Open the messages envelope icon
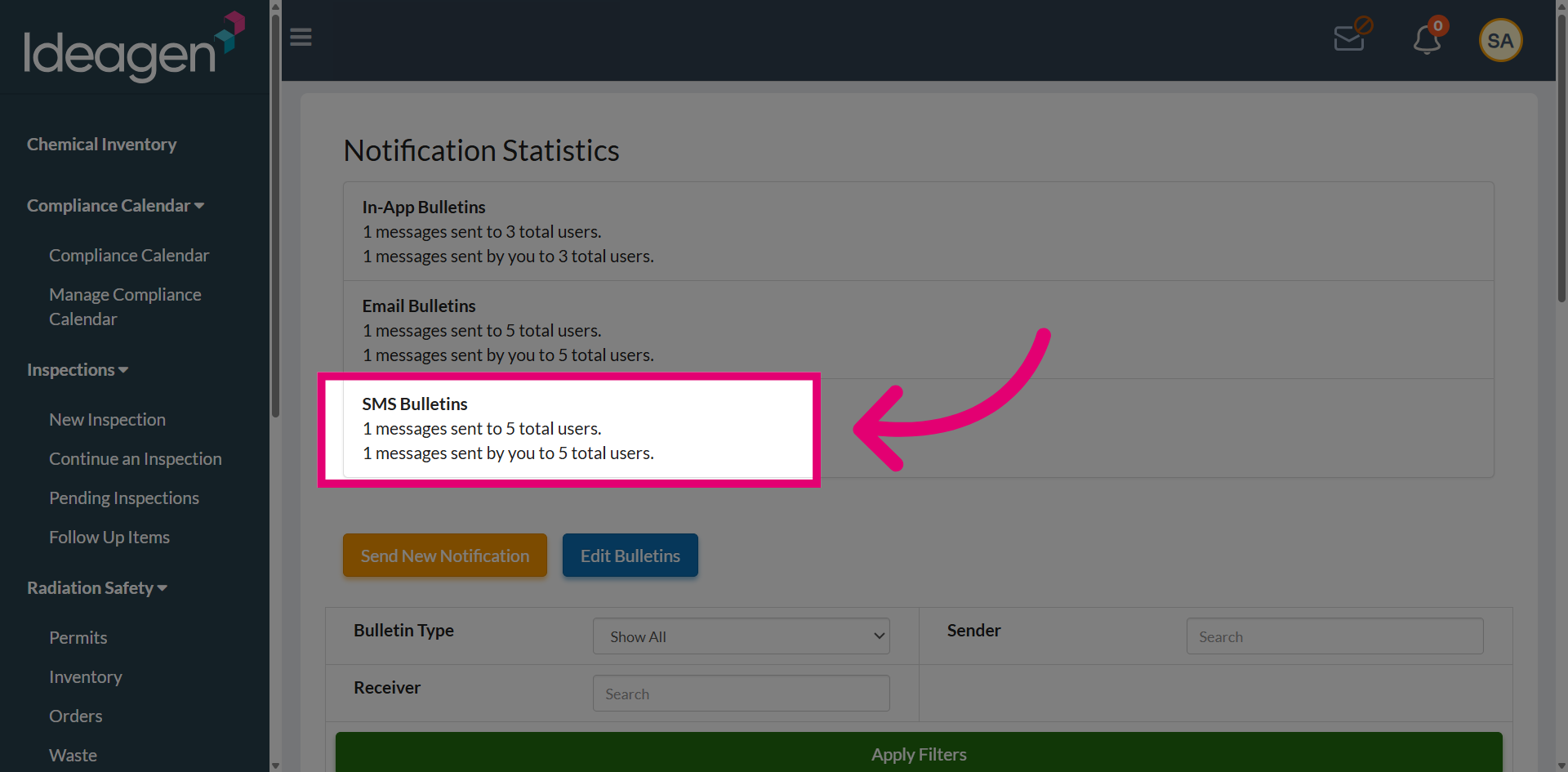The height and width of the screenshot is (772, 1568). (1352, 35)
